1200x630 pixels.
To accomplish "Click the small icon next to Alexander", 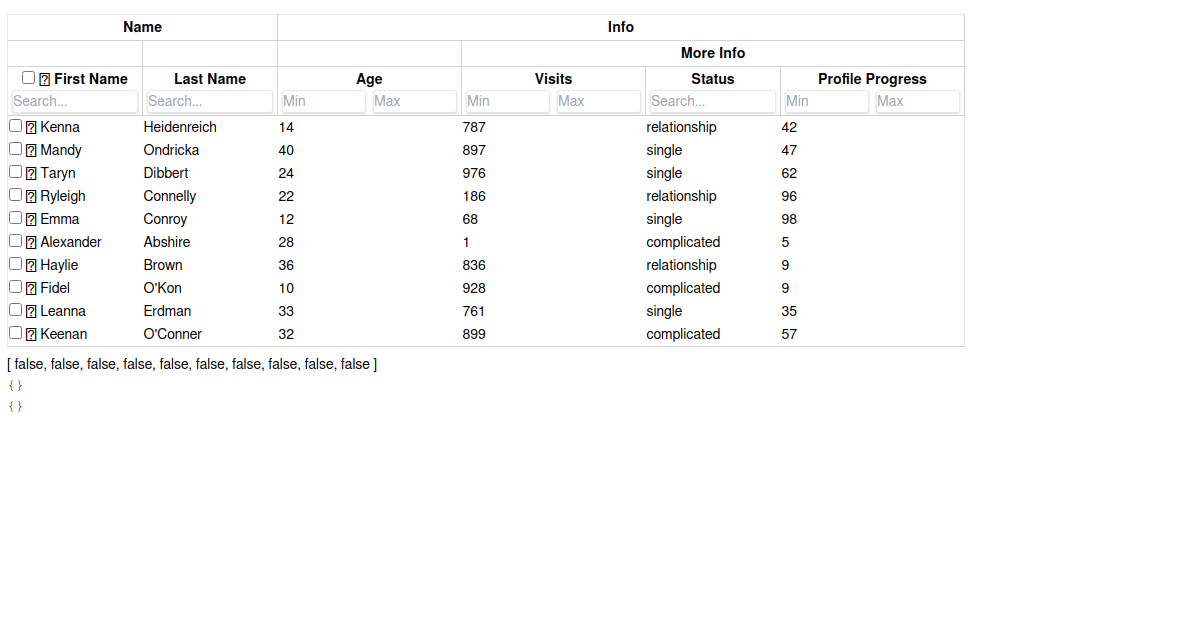I will [31, 243].
